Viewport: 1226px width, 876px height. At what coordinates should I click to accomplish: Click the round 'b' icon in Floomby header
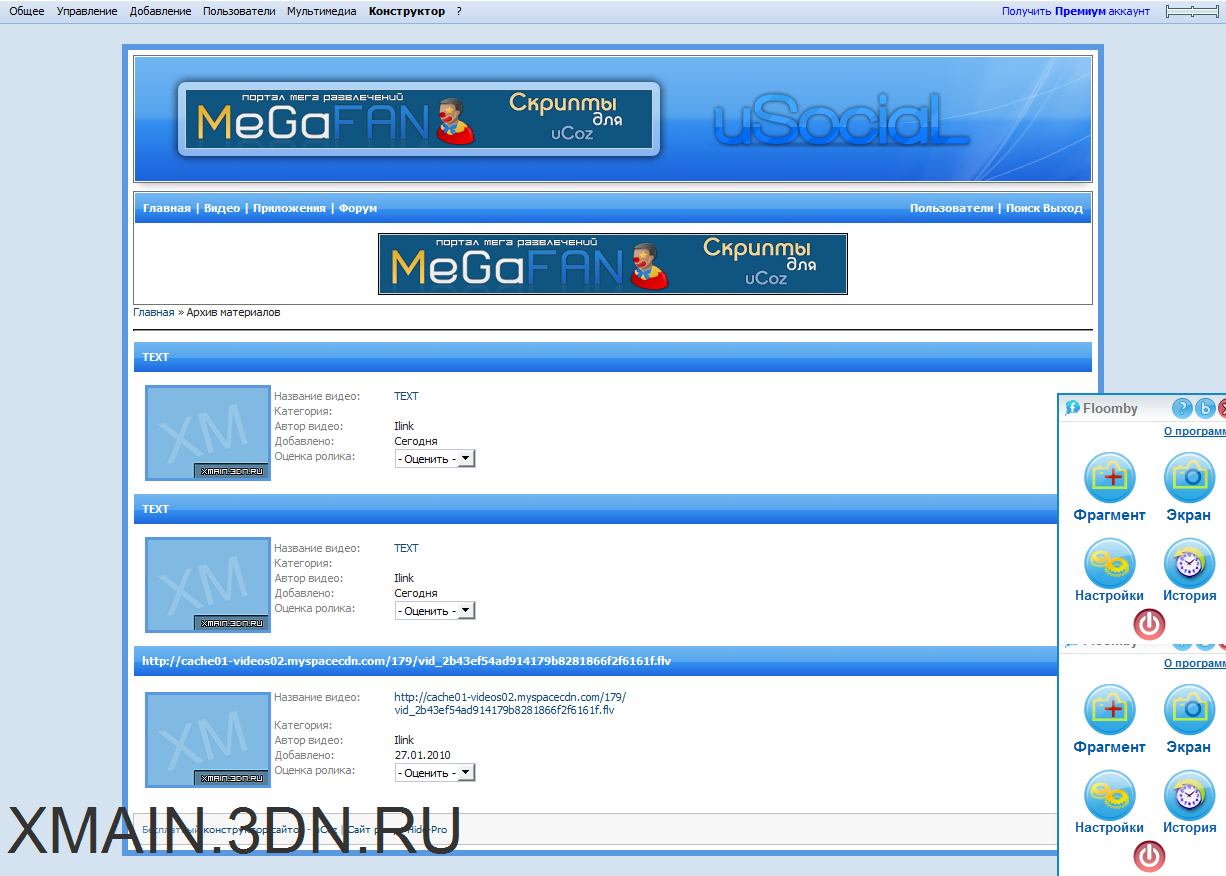coord(1205,408)
